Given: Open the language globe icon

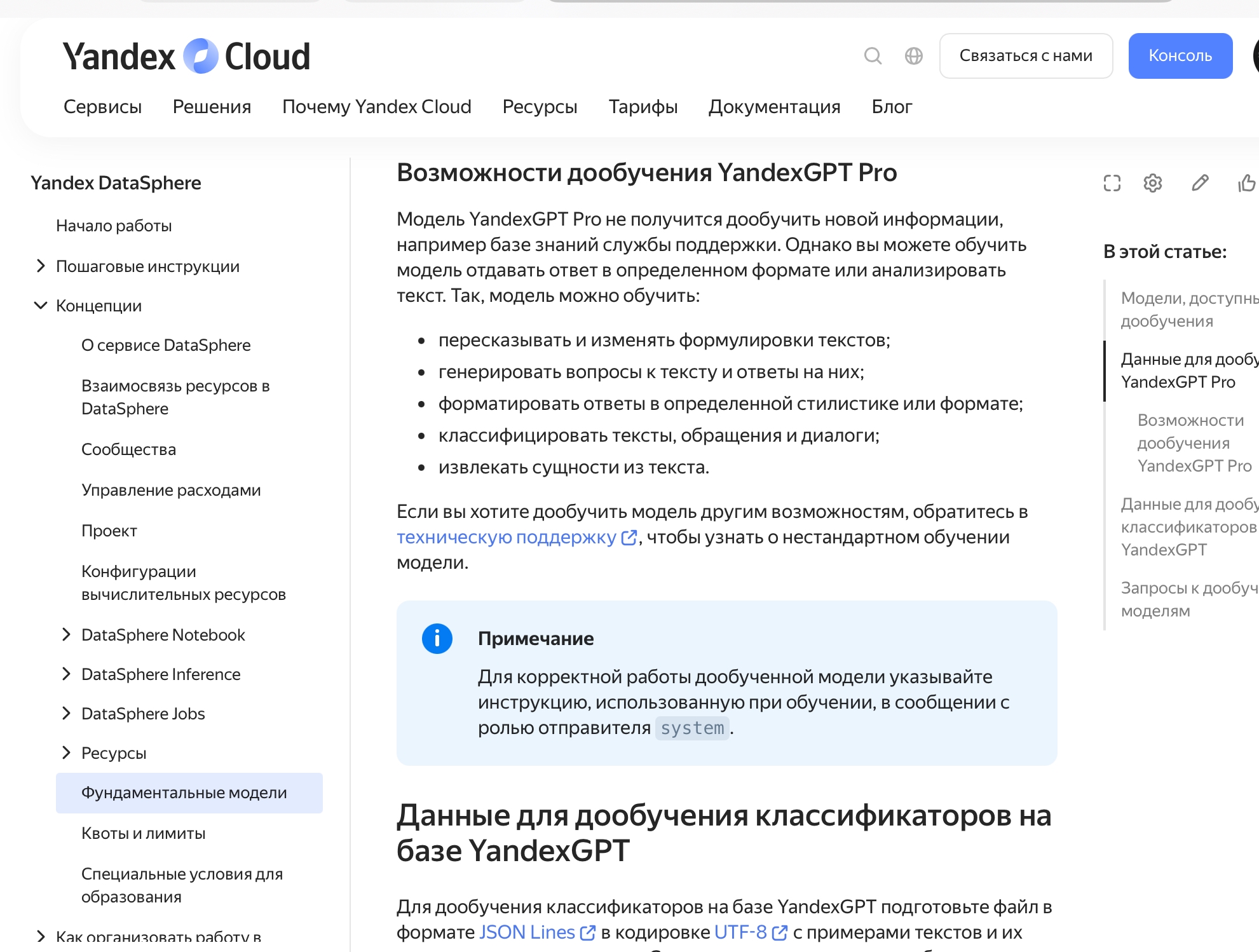Looking at the screenshot, I should [914, 56].
